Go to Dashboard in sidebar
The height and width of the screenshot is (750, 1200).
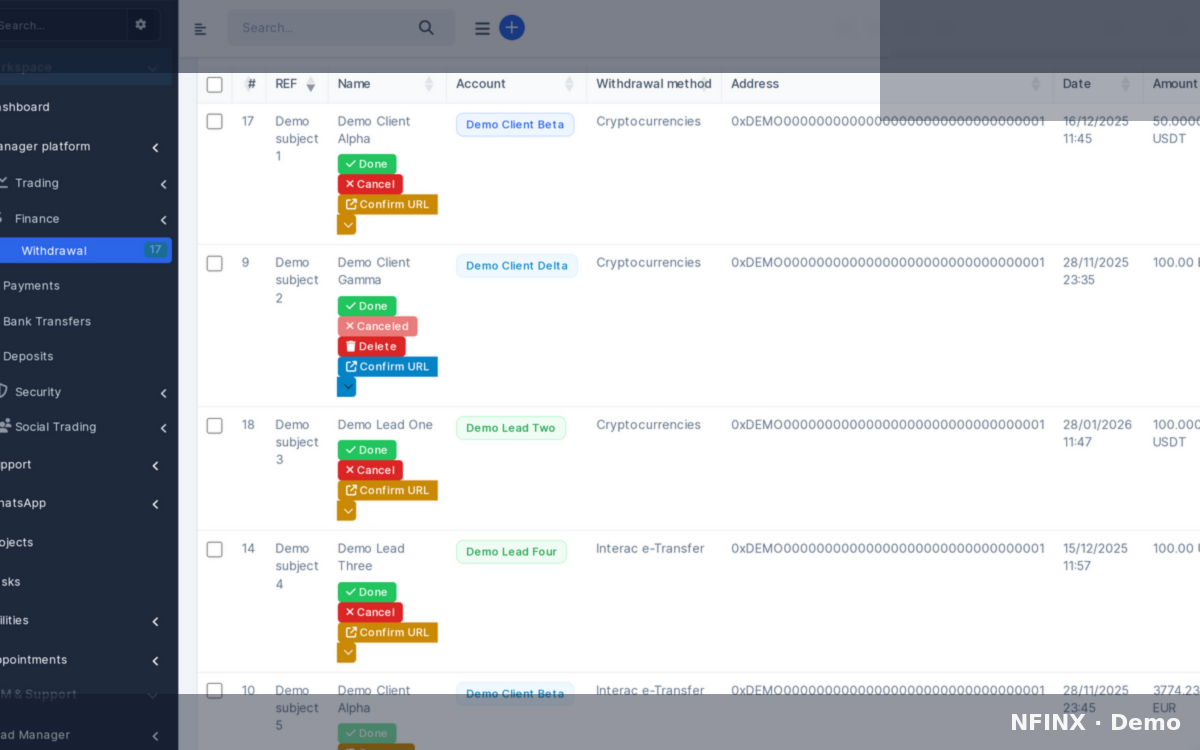click(25, 107)
